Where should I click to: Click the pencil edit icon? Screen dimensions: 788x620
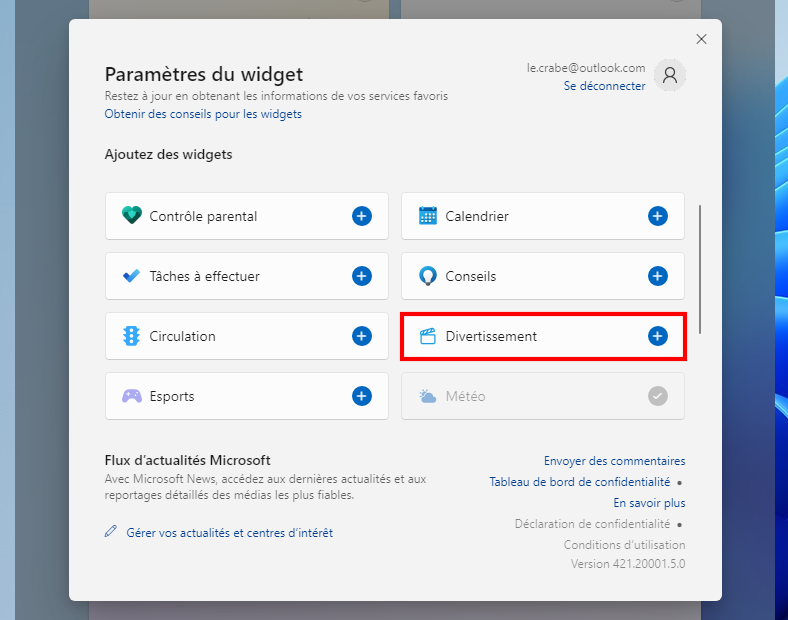(x=111, y=531)
